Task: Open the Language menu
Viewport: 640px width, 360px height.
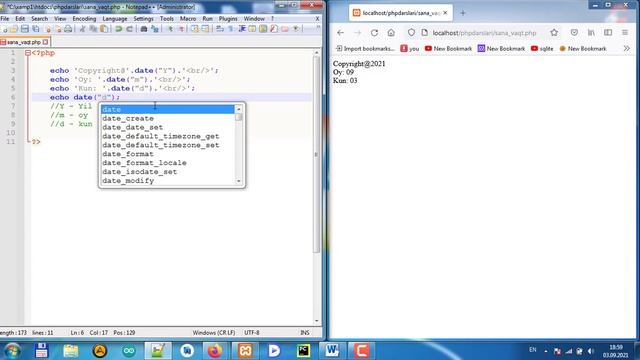Action: [115, 19]
